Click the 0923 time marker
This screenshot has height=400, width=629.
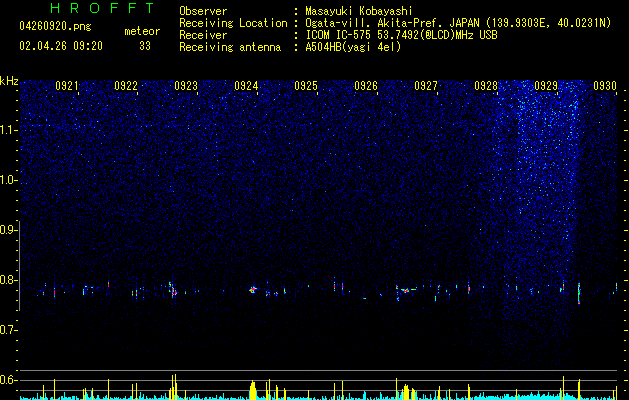click(186, 86)
